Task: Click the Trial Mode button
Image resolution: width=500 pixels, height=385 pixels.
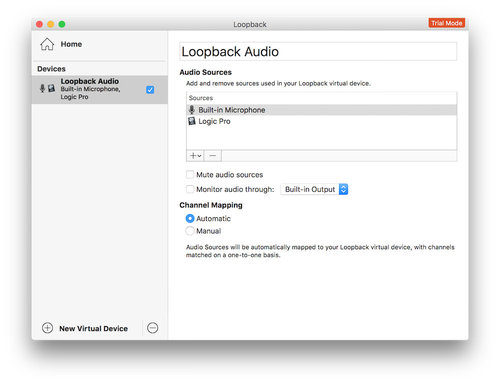Action: tap(447, 23)
